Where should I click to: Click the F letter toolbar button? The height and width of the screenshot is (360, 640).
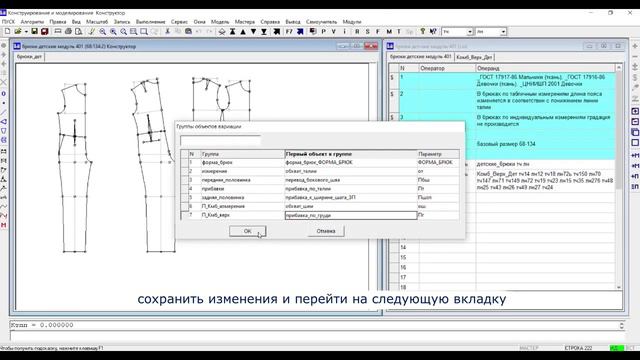(378, 31)
